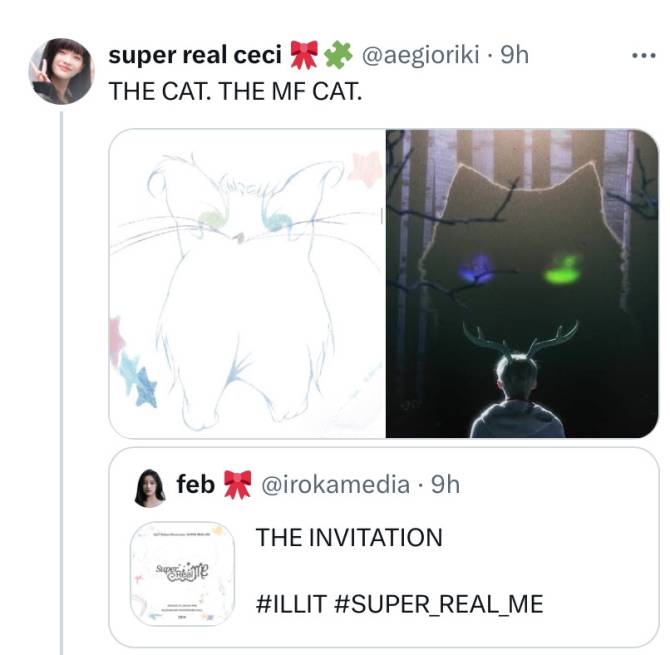Open the tweet's 9h timestamp next to @aegioriki

click(x=514, y=55)
